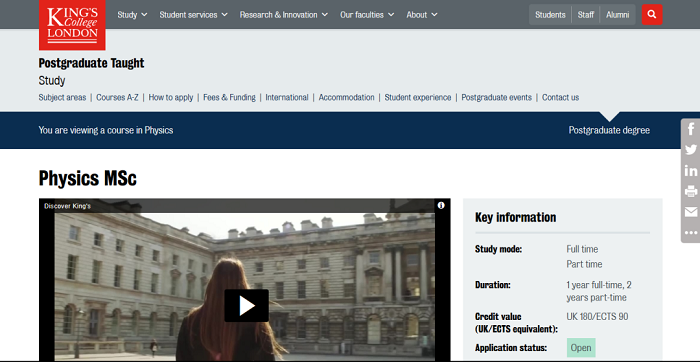Click the video info icon
Screen dimensions: 700x362
pyautogui.click(x=441, y=205)
